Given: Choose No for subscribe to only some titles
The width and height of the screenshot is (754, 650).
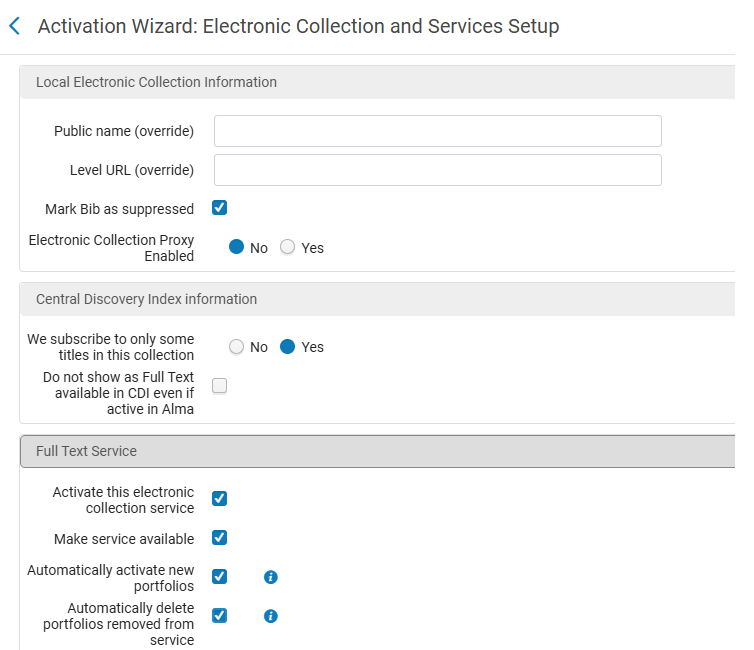Looking at the screenshot, I should (x=237, y=347).
